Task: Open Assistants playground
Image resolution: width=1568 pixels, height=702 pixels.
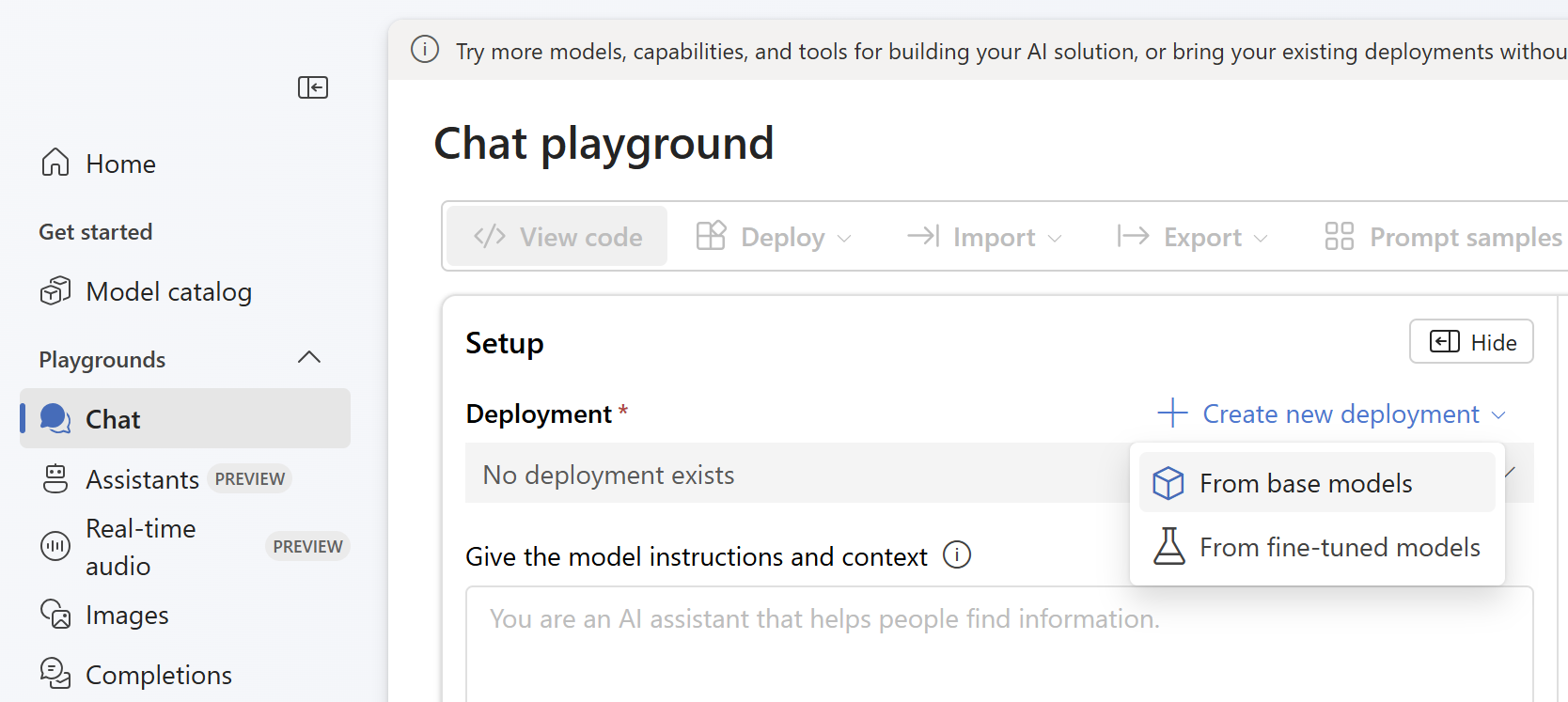Action: tap(185, 479)
